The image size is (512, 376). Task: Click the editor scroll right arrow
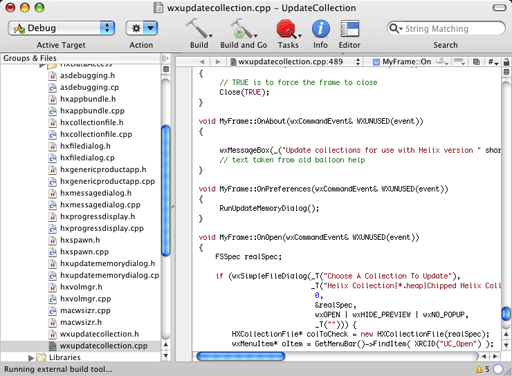coord(495,356)
